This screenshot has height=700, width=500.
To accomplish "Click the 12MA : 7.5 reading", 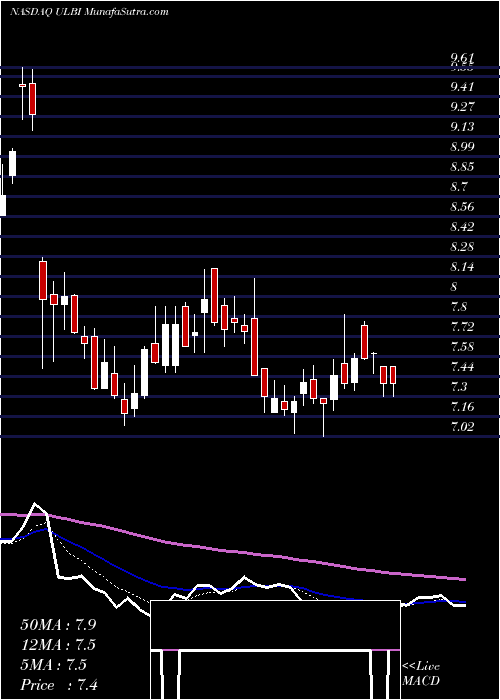I will [58, 645].
